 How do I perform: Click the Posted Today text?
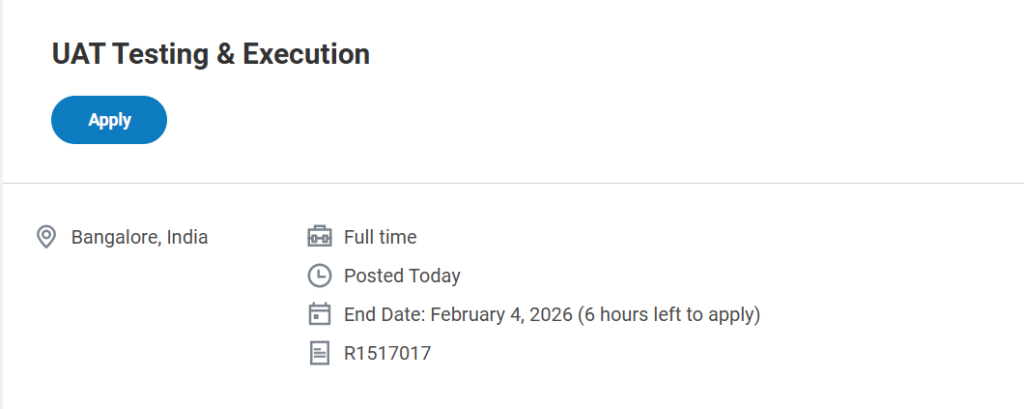402,275
